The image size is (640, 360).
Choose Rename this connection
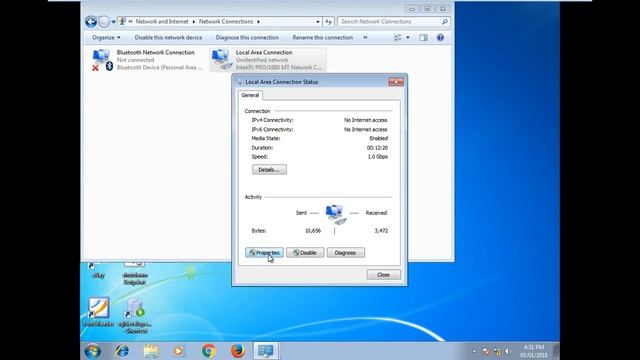[x=322, y=38]
